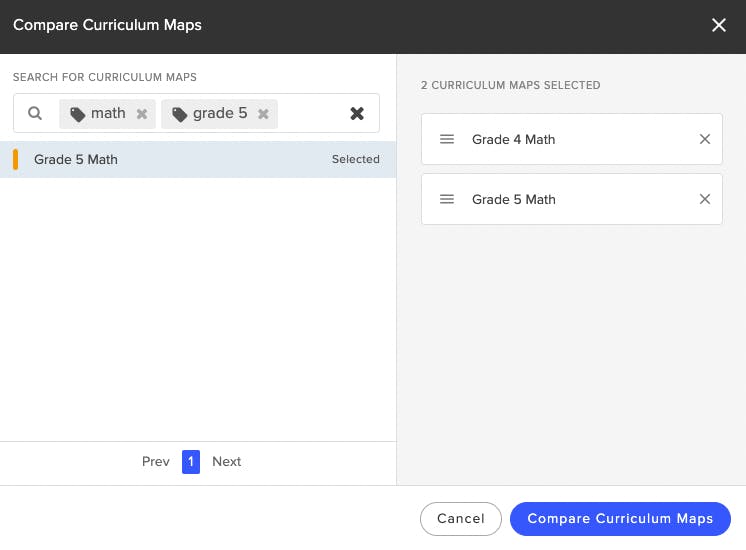Click the Compare Curriculum Maps button
The height and width of the screenshot is (550, 746).
pos(620,518)
